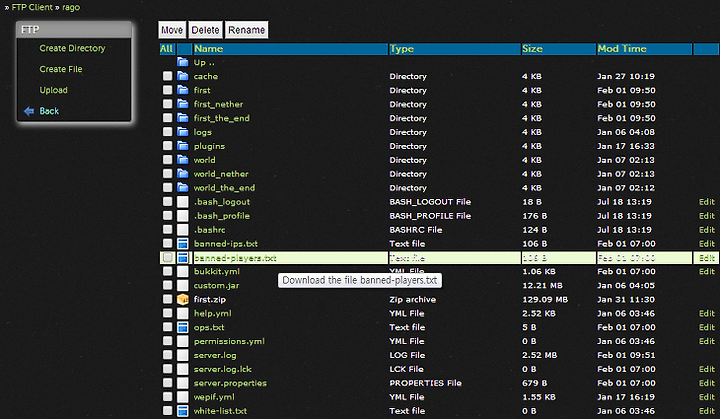Tick the checkbox for plugins directory
The image size is (720, 419).
[x=168, y=146]
